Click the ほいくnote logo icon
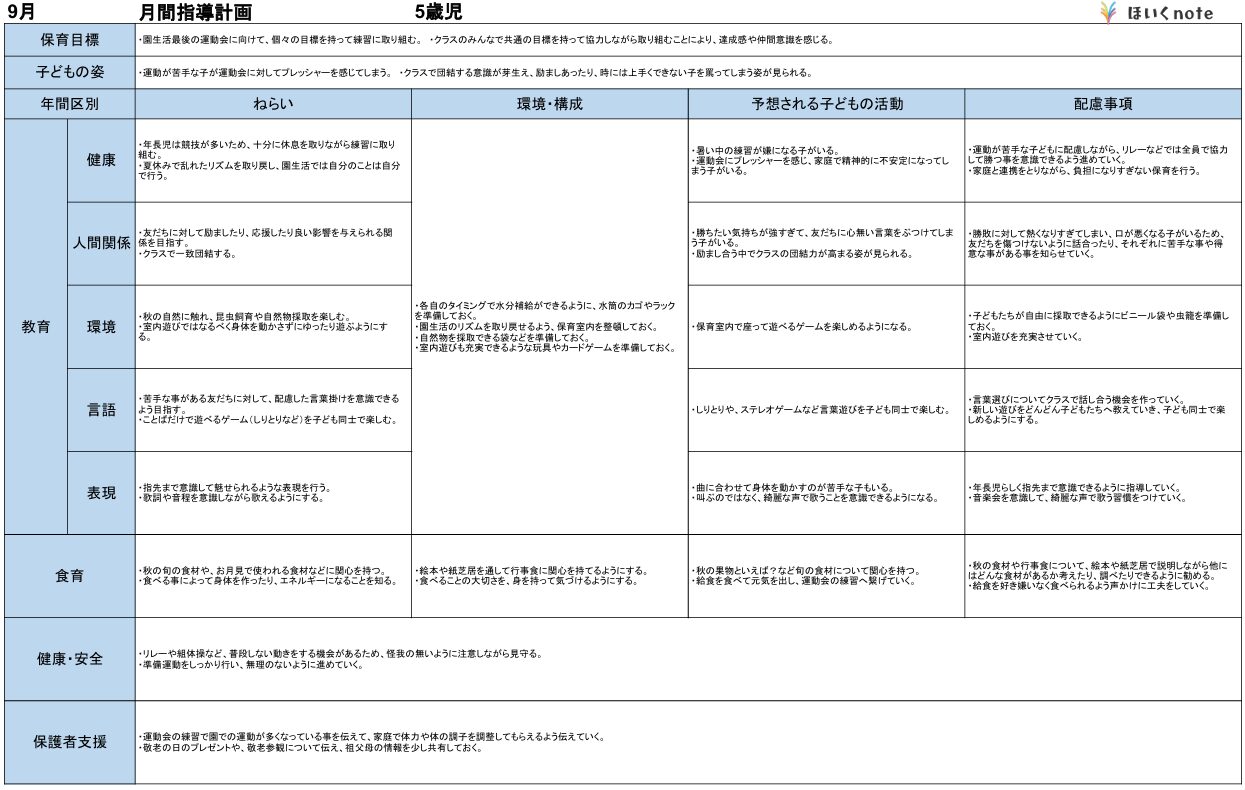1245x790 pixels. click(1109, 12)
